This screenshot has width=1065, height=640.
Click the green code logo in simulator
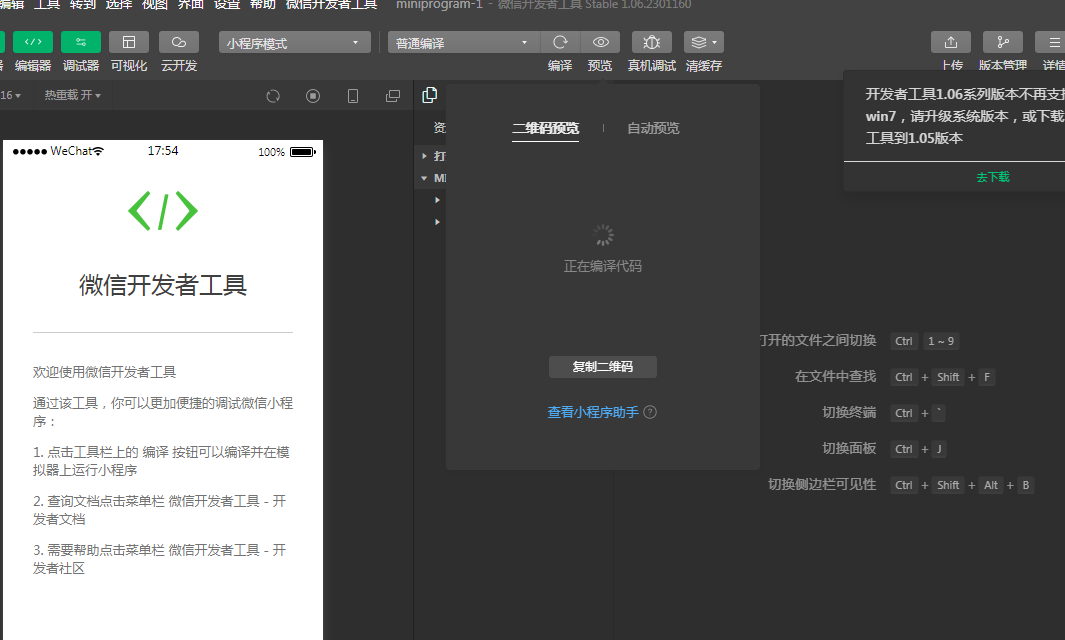[163, 211]
